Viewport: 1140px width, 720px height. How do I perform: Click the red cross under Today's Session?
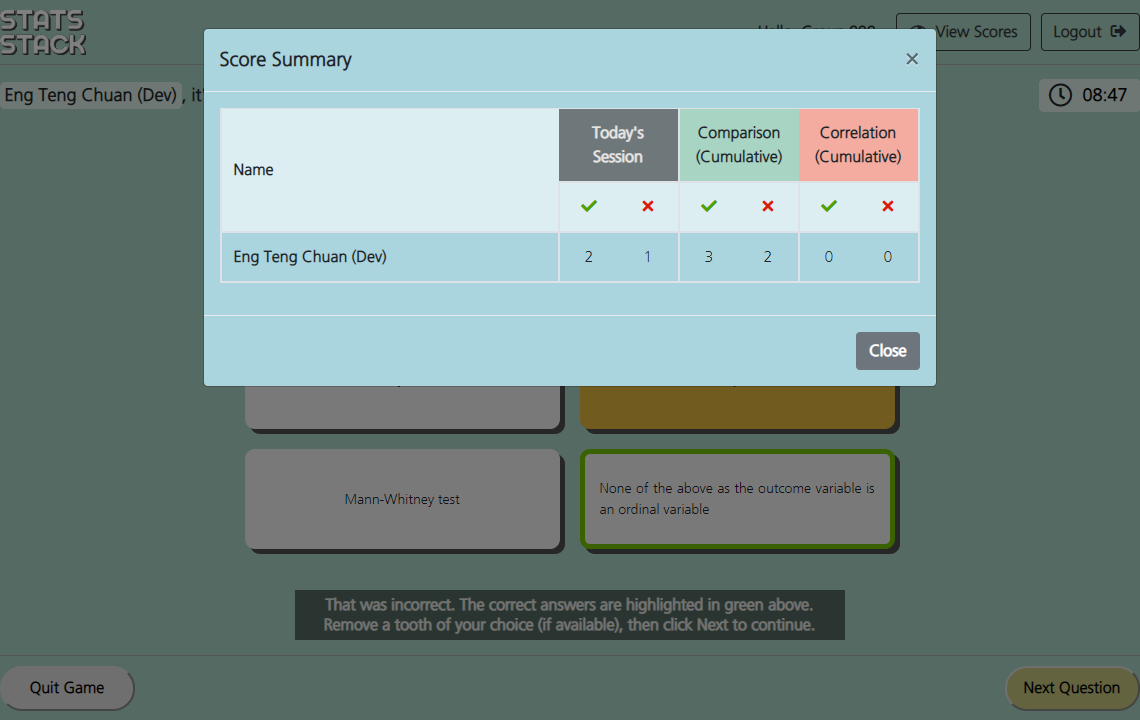pos(648,206)
